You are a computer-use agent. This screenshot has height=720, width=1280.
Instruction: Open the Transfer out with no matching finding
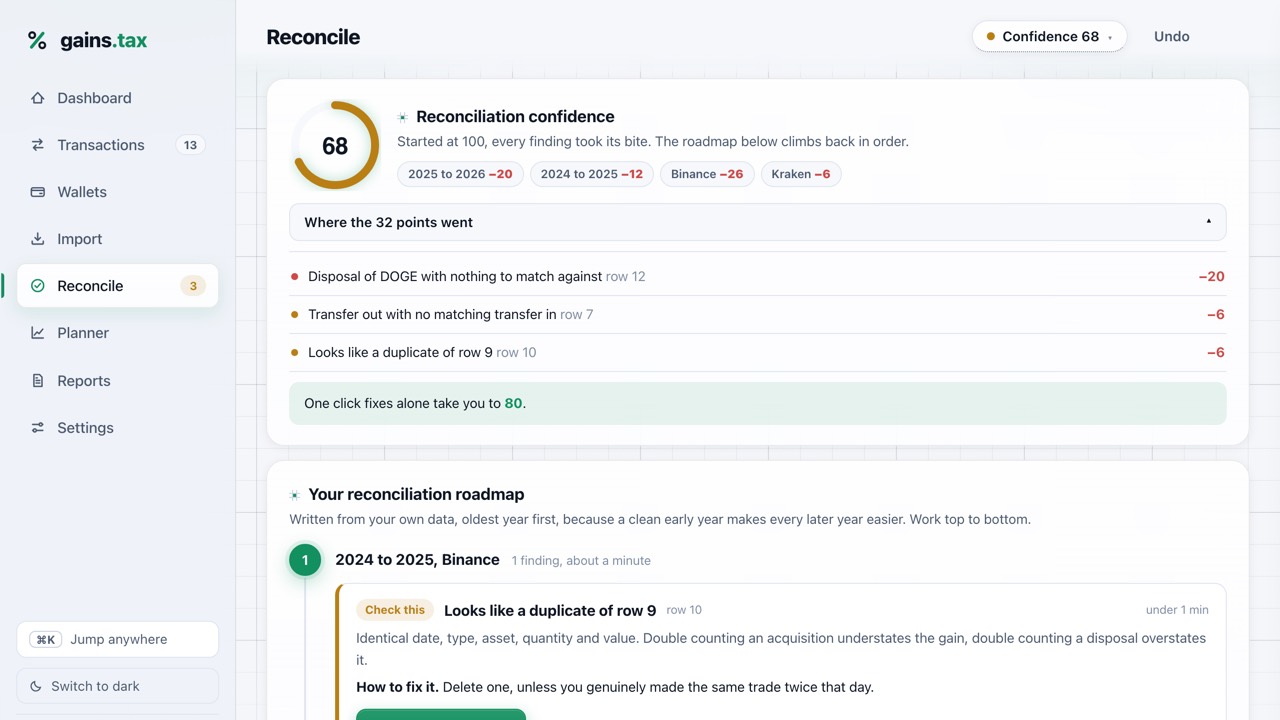point(757,314)
